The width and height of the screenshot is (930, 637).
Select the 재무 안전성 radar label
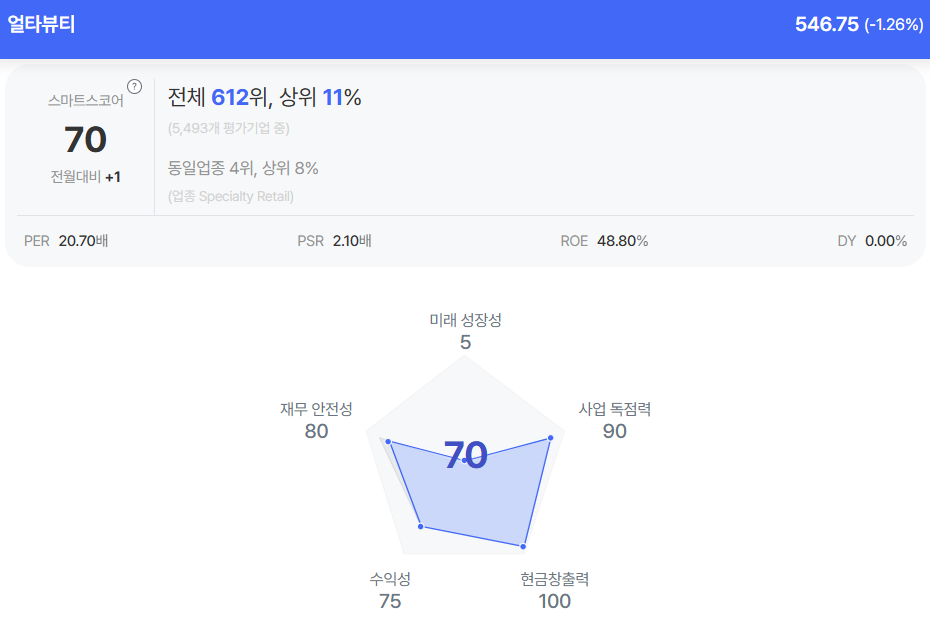(316, 409)
